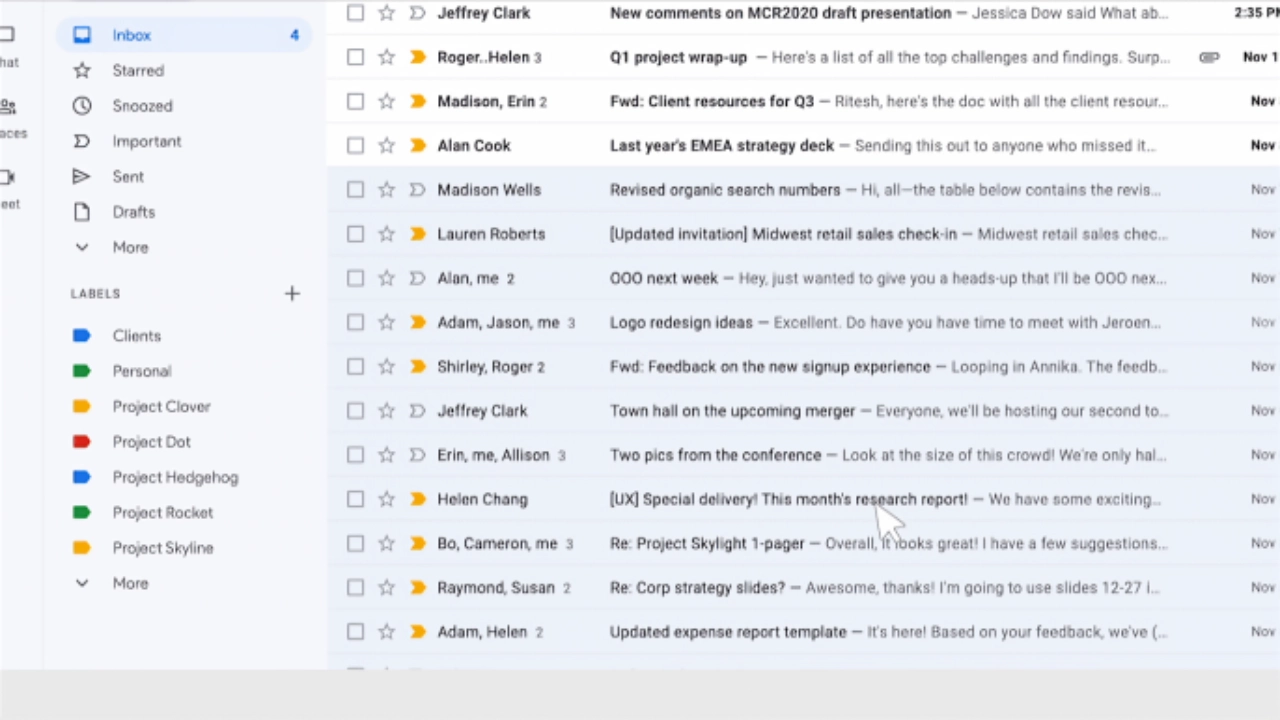Open Town hall on upcoming merger email
The image size is (1280, 720).
[x=732, y=411]
